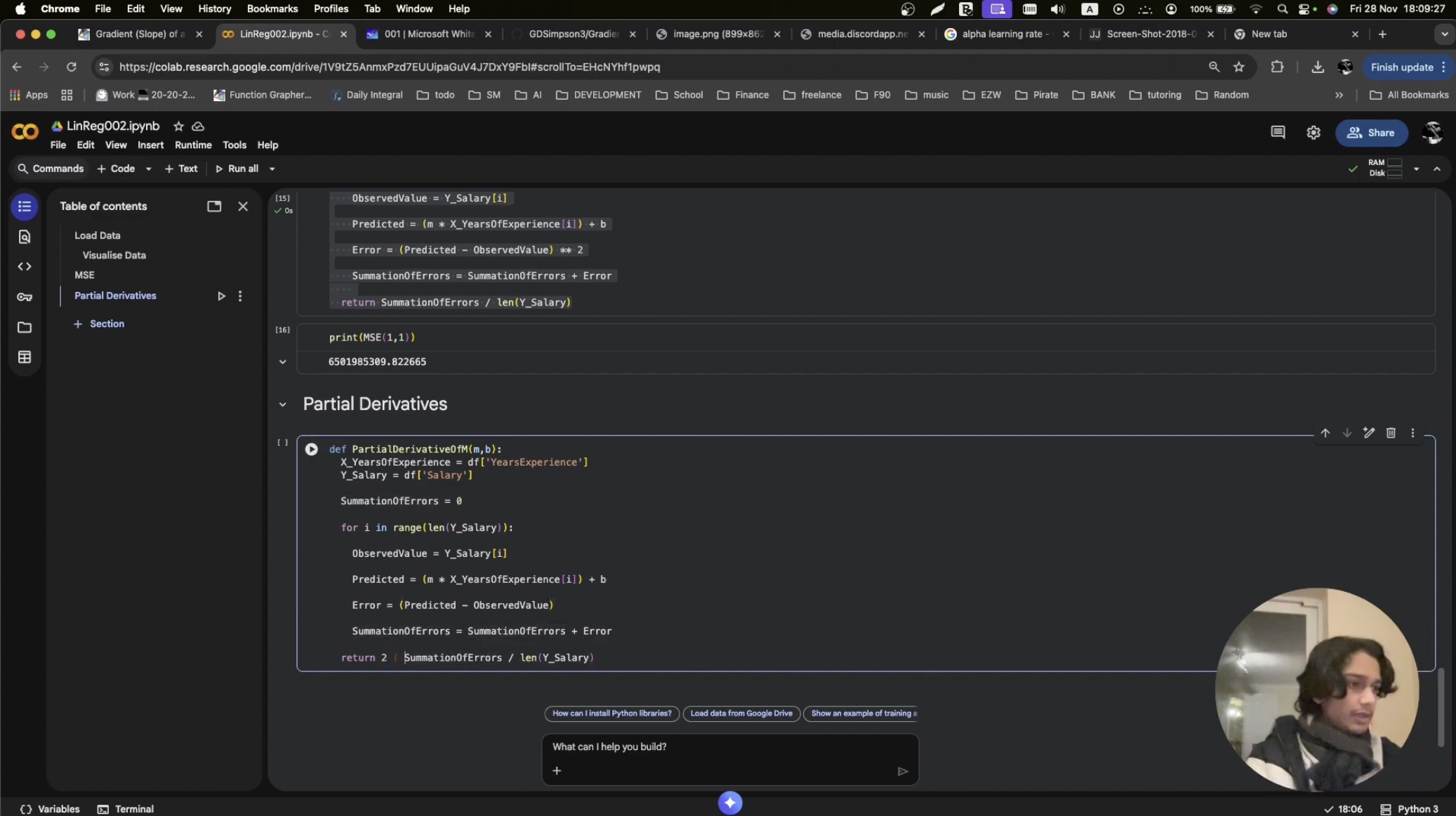Select Load Data in table of contents

pyautogui.click(x=98, y=236)
